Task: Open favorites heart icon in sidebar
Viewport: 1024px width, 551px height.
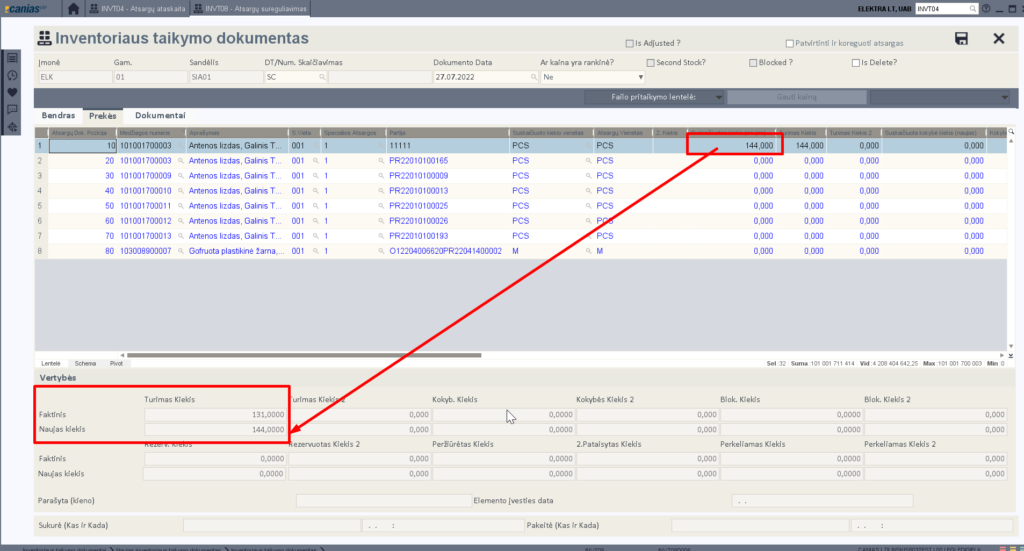Action: pyautogui.click(x=12, y=92)
